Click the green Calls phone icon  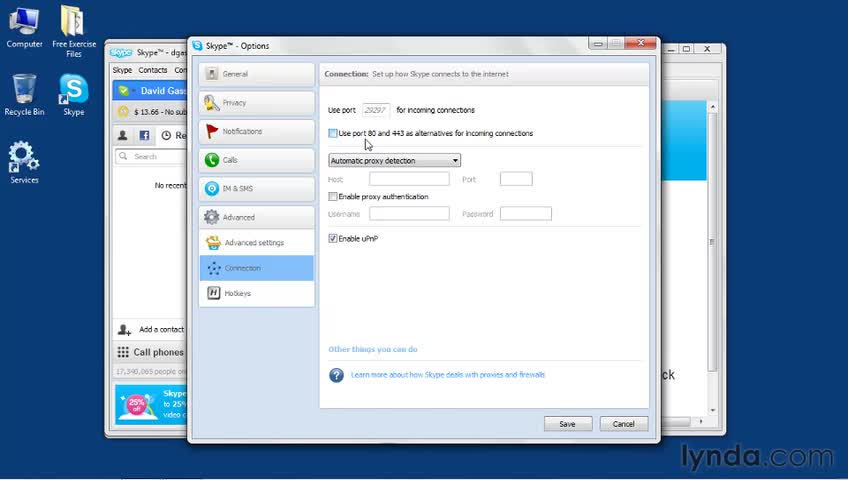click(x=212, y=160)
